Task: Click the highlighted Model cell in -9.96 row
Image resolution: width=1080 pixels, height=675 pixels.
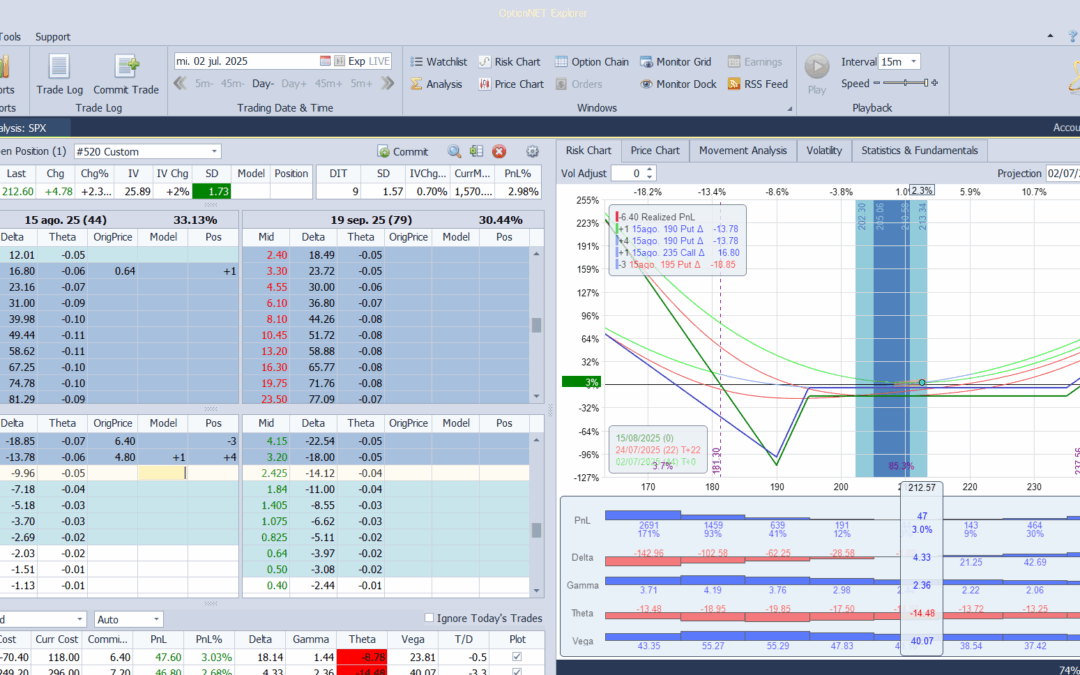Action: coord(163,473)
